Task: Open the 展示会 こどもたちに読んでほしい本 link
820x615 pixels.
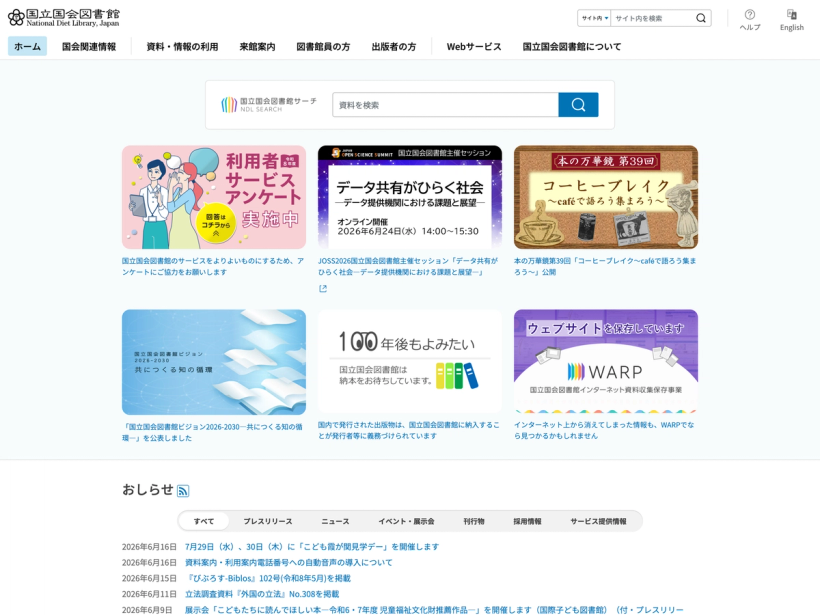Action: point(434,609)
